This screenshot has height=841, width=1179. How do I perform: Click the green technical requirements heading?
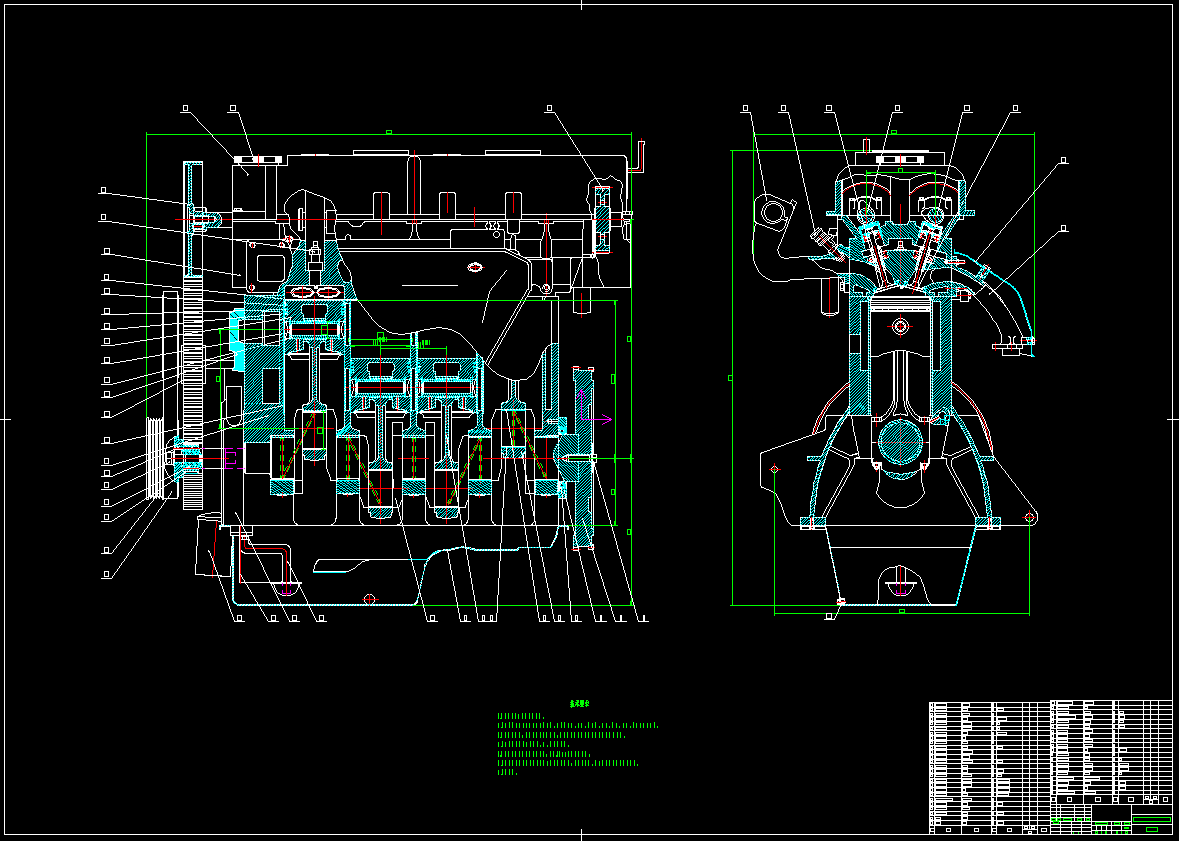[x=580, y=704]
